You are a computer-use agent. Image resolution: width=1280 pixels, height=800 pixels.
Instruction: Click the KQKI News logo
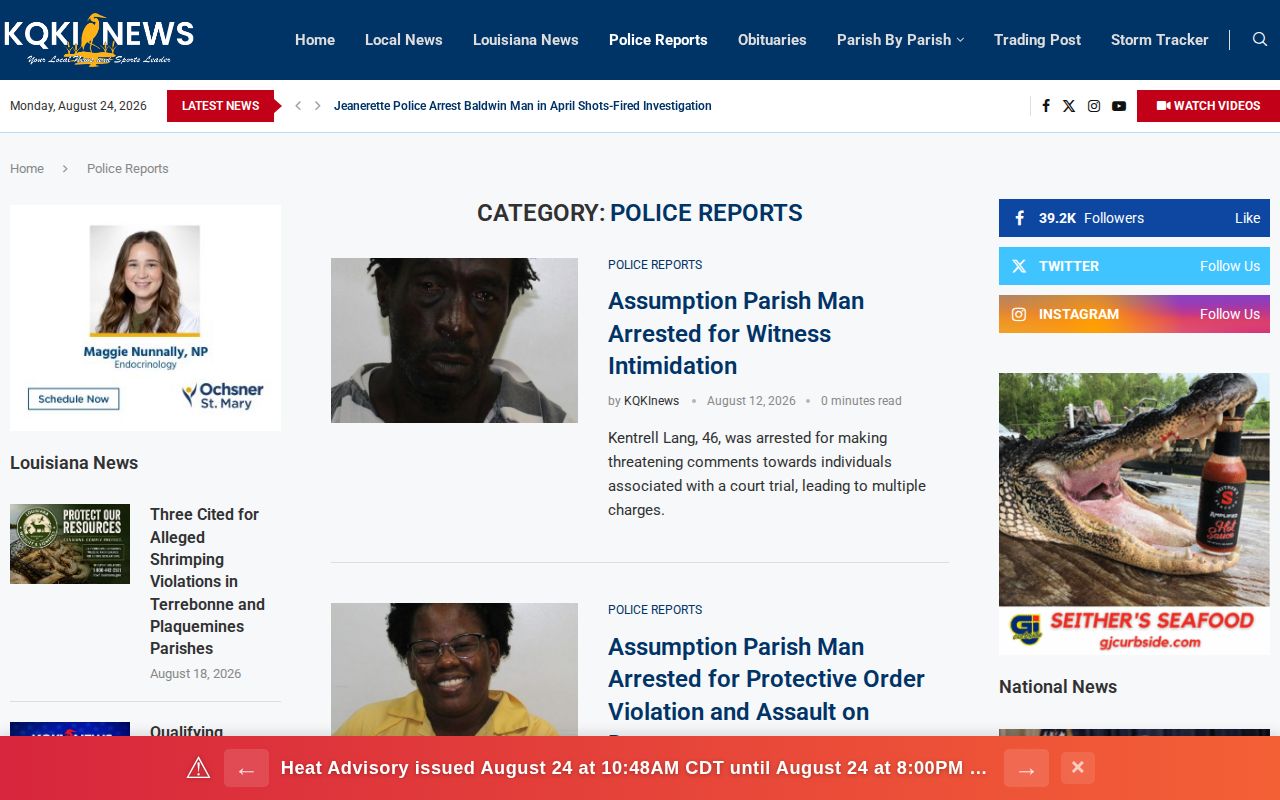click(x=98, y=40)
